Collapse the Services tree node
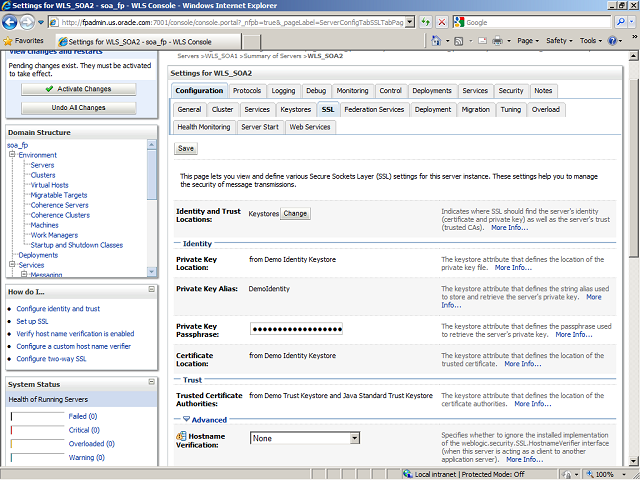The image size is (640, 480). (11, 265)
